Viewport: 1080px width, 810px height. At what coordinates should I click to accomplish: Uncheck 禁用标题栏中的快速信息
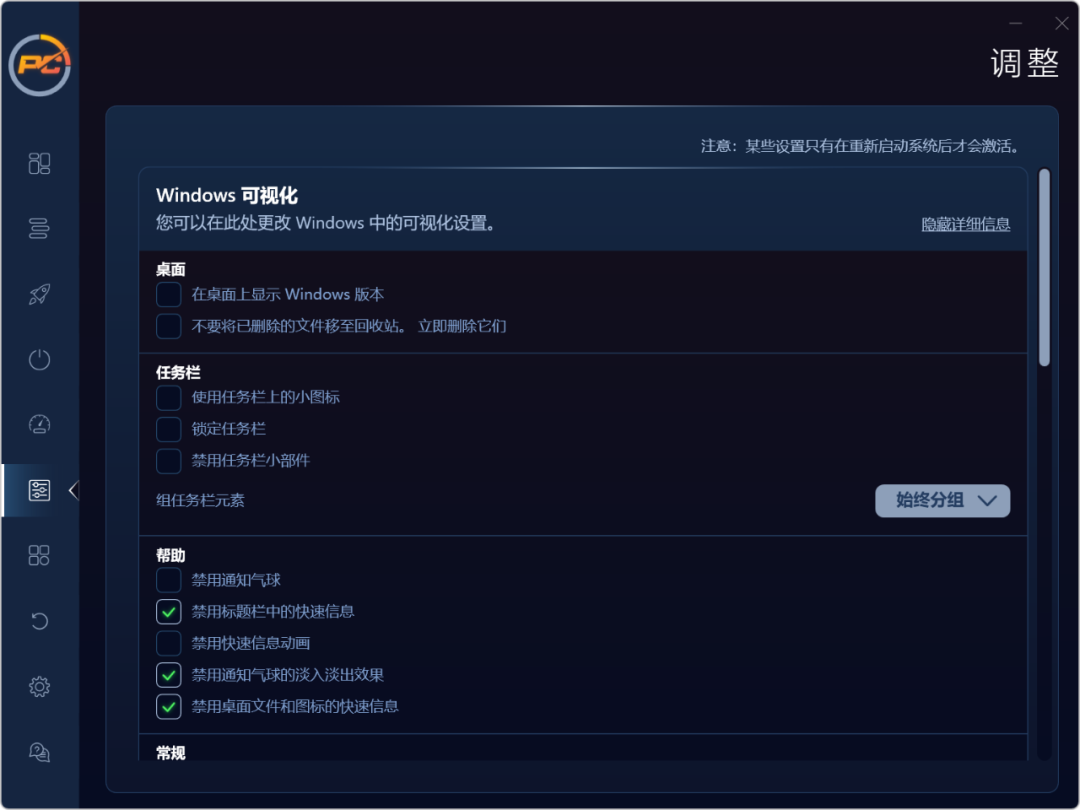click(x=169, y=612)
